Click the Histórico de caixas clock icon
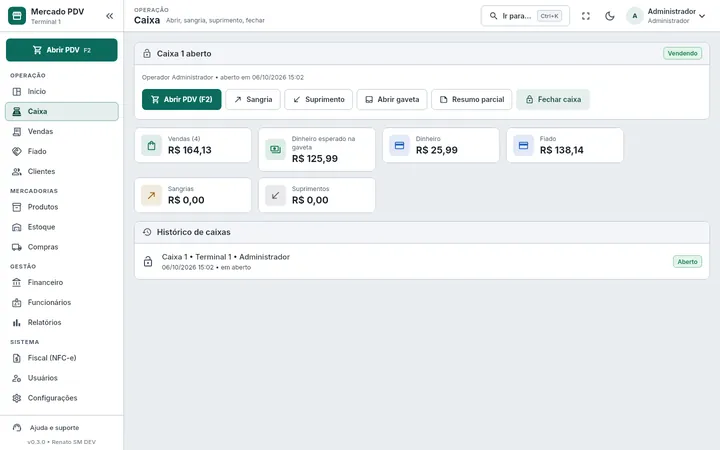 point(147,232)
